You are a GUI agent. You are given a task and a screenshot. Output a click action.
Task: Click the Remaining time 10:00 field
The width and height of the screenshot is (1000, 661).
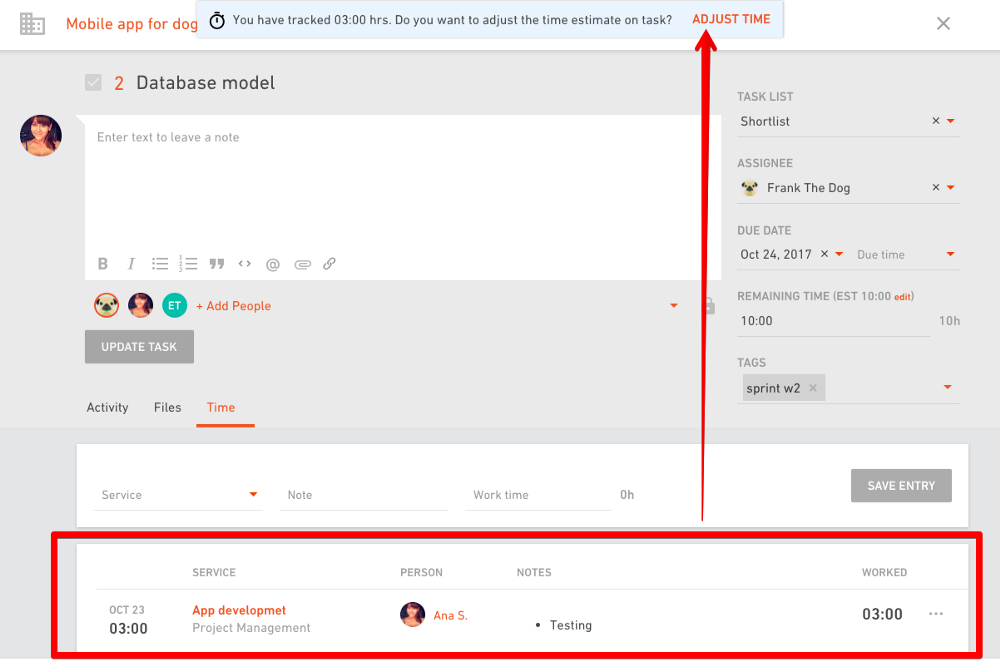(833, 321)
